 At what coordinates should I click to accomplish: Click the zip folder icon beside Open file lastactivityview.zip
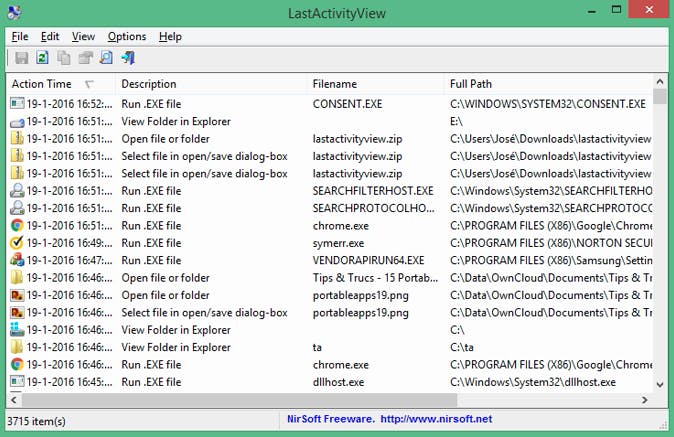coord(17,139)
